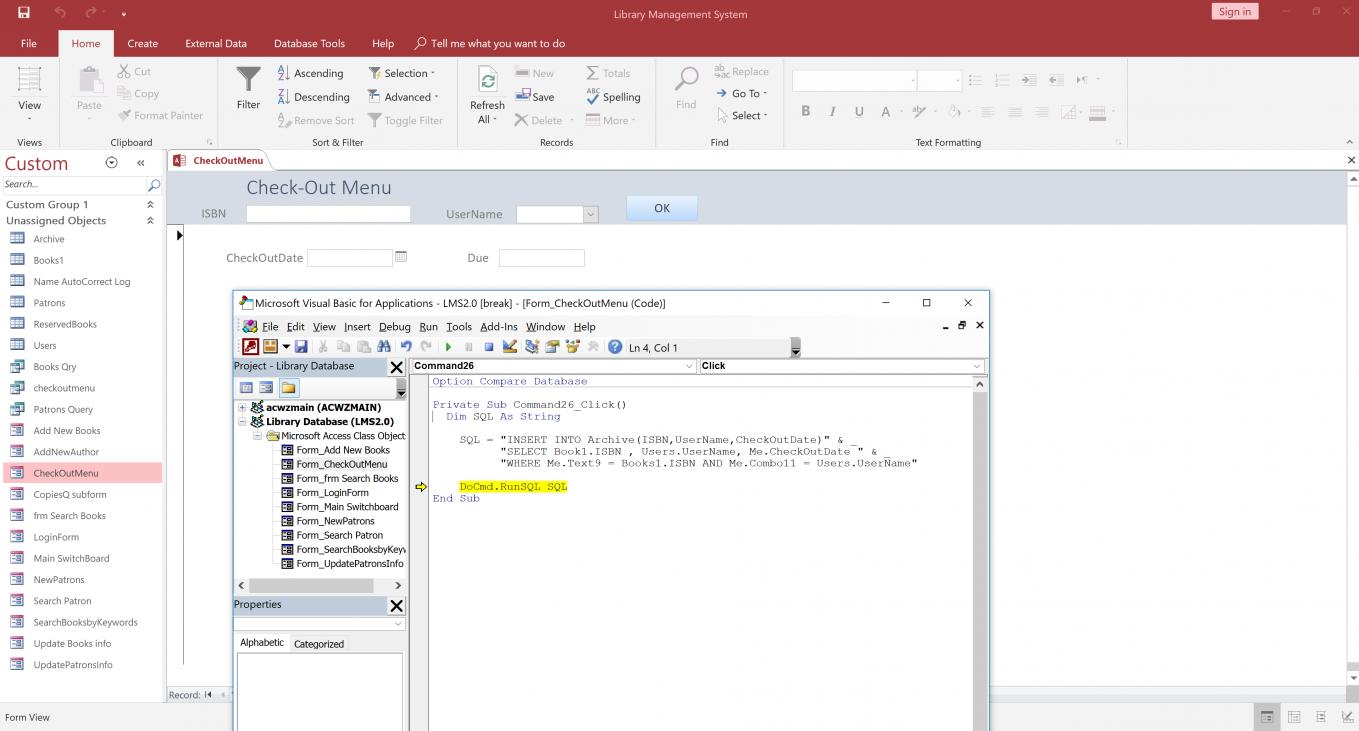Select Form_Main Switchboard in project tree
Image resolution: width=1359 pixels, height=731 pixels.
pos(347,507)
